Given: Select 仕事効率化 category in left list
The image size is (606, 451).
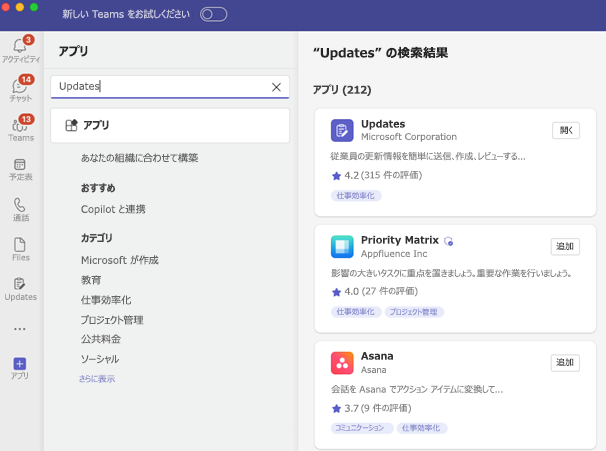Looking at the screenshot, I should pos(106,300).
